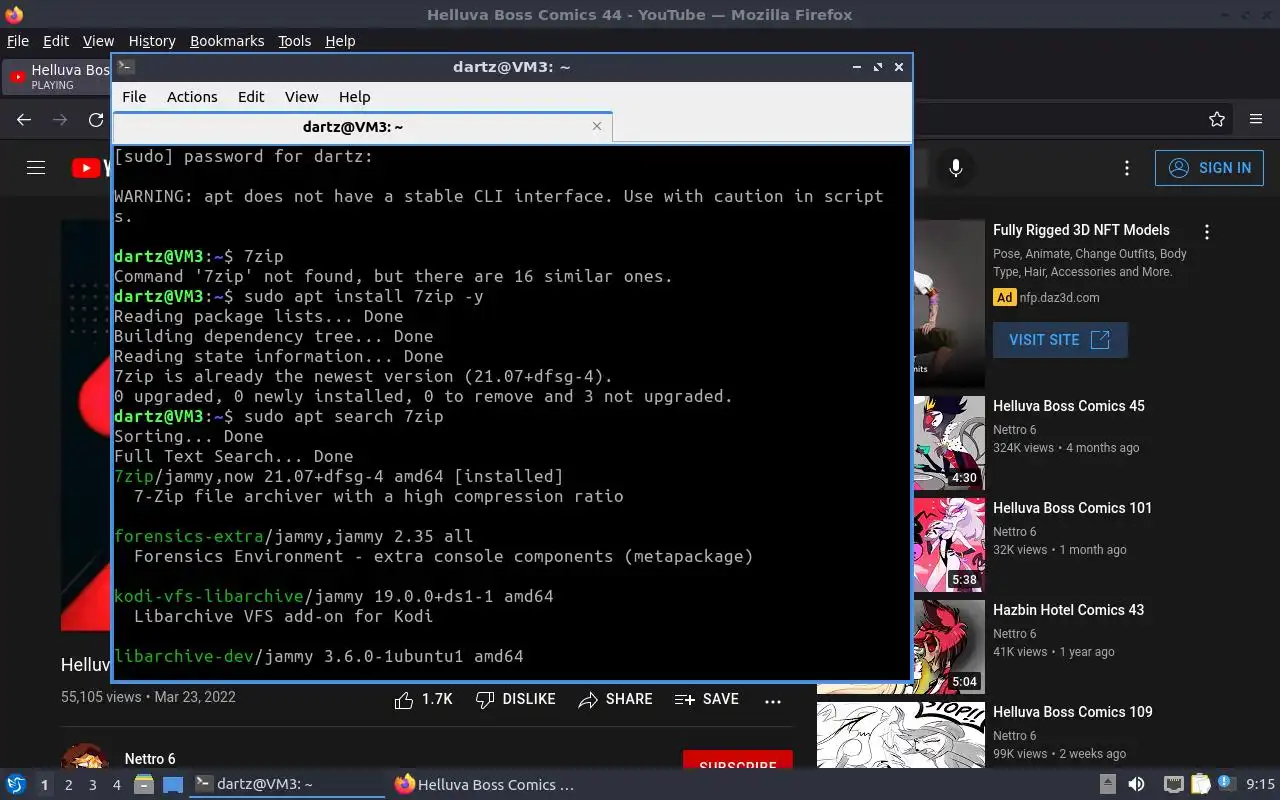Image resolution: width=1280 pixels, height=800 pixels.
Task: Click the red SUBSCRIBE button
Action: 738,760
